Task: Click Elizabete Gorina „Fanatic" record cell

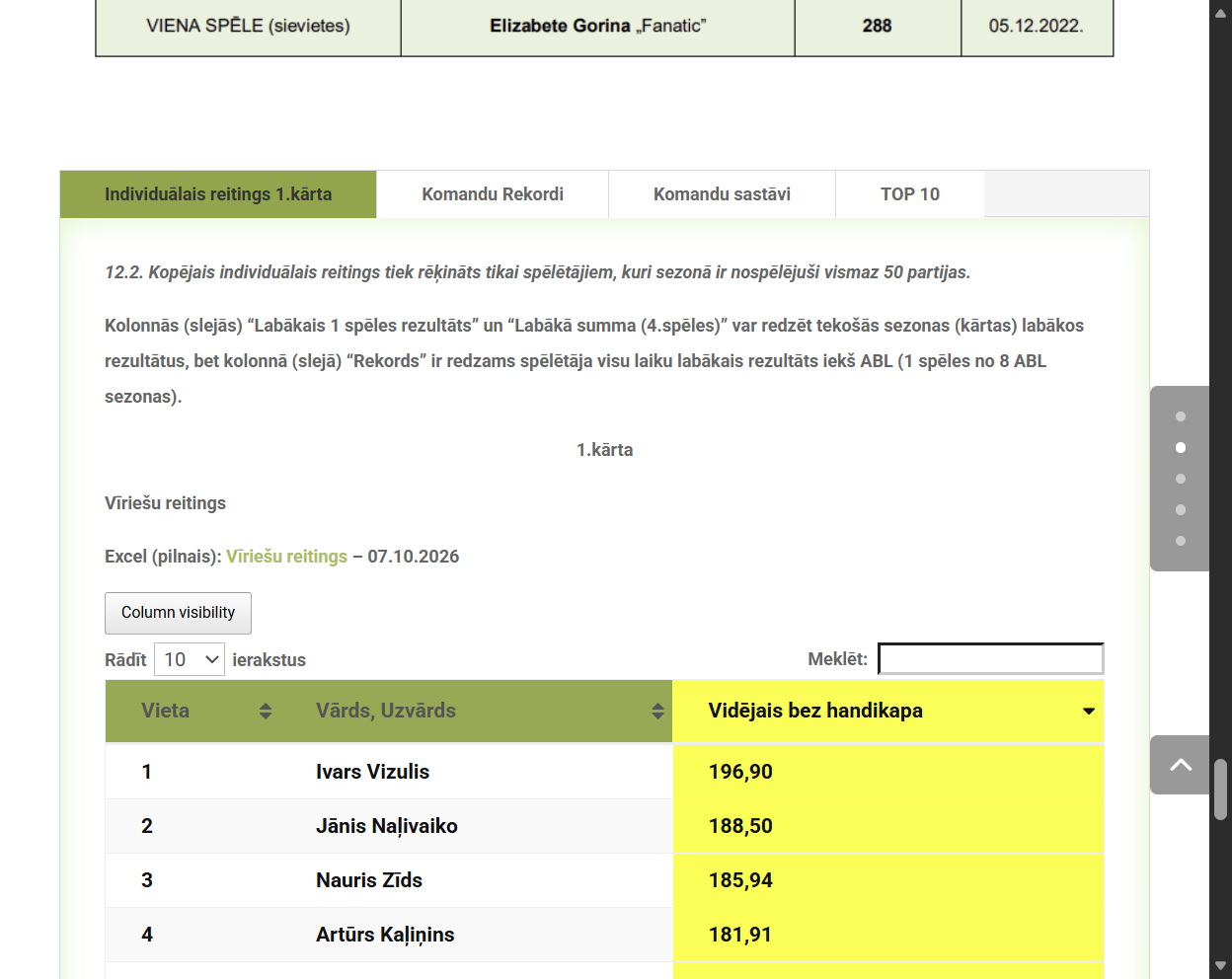Action: tap(598, 27)
